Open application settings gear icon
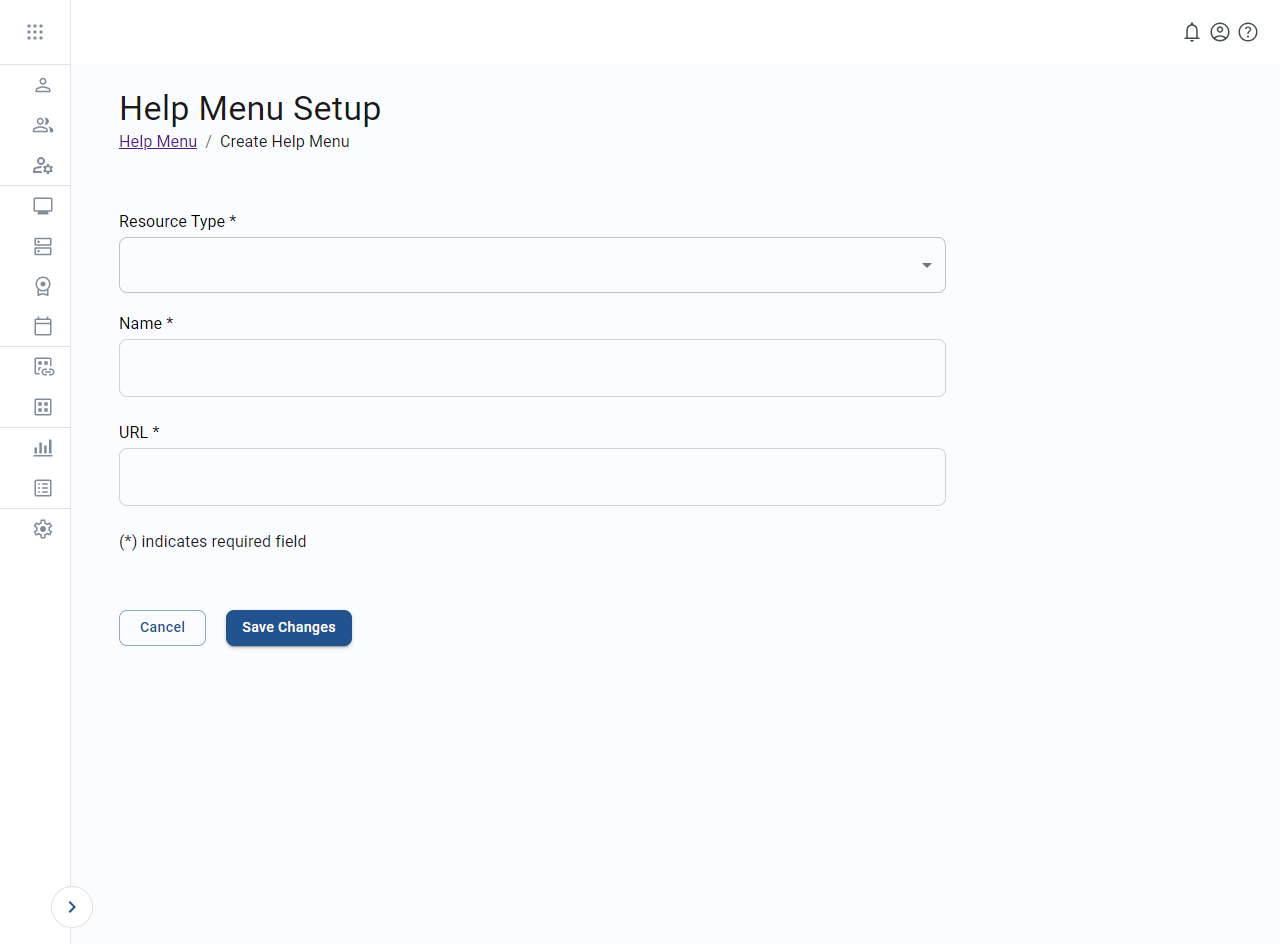The image size is (1280, 944). [43, 529]
